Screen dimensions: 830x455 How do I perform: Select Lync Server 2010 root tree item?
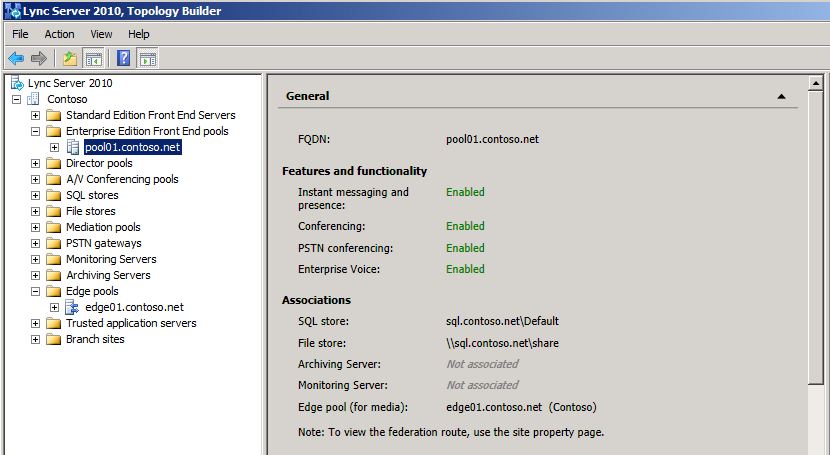[x=70, y=83]
